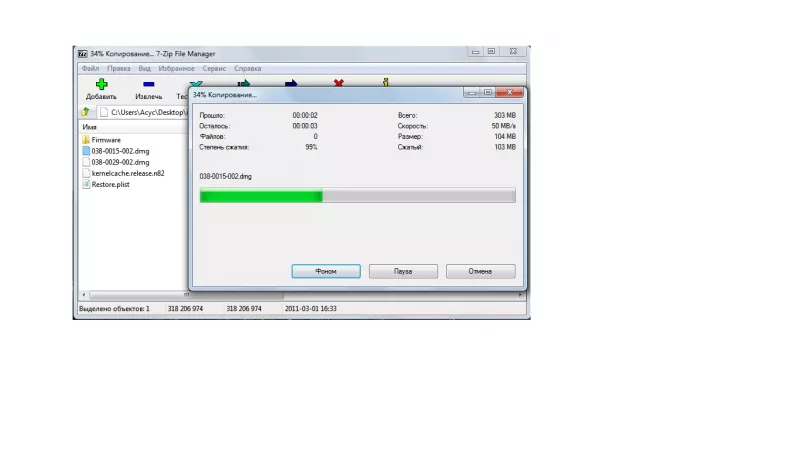This screenshot has width=800, height=450.
Task: Click the red X delete toolbar icon
Action: 338,82
